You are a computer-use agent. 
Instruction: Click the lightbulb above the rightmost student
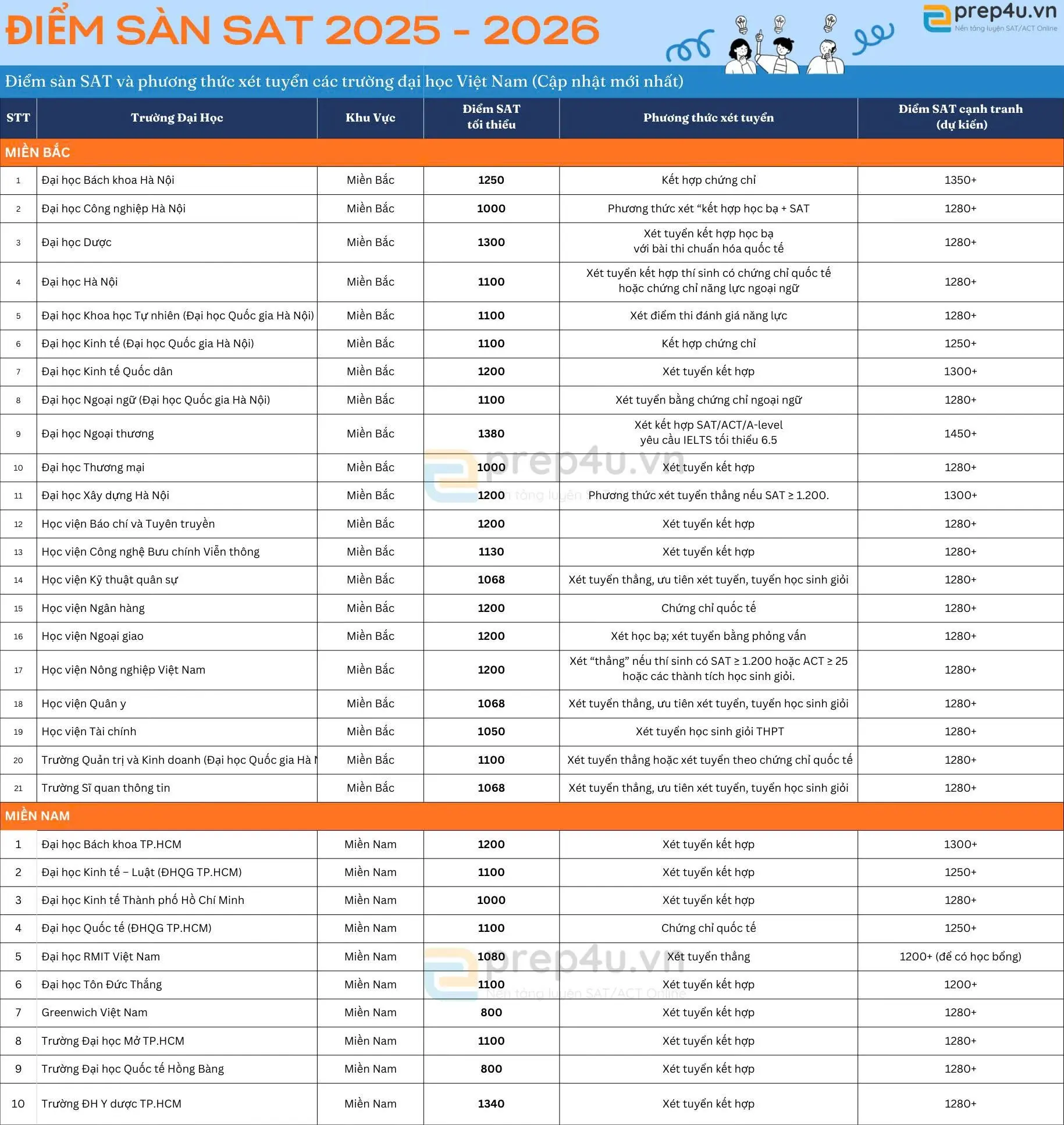[x=830, y=23]
